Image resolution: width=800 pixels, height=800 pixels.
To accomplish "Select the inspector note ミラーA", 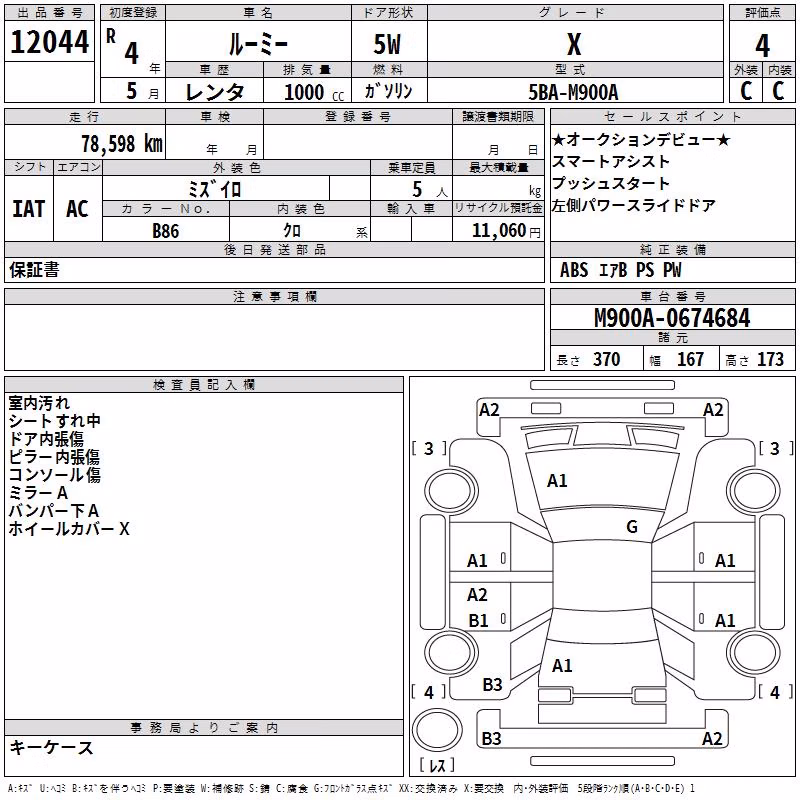I will tap(38, 492).
